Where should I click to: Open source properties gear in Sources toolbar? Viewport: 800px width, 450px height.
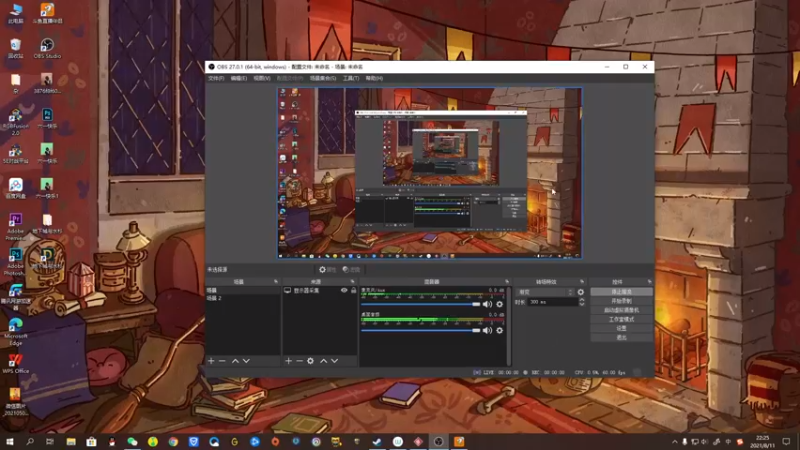coord(310,361)
